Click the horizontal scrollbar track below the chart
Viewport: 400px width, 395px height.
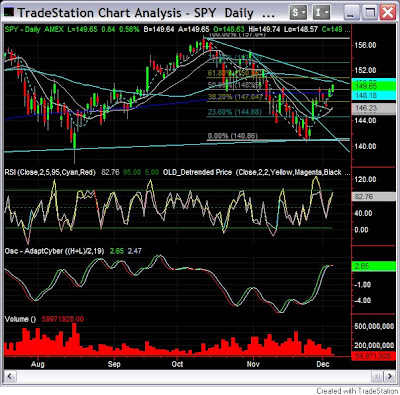pos(200,377)
